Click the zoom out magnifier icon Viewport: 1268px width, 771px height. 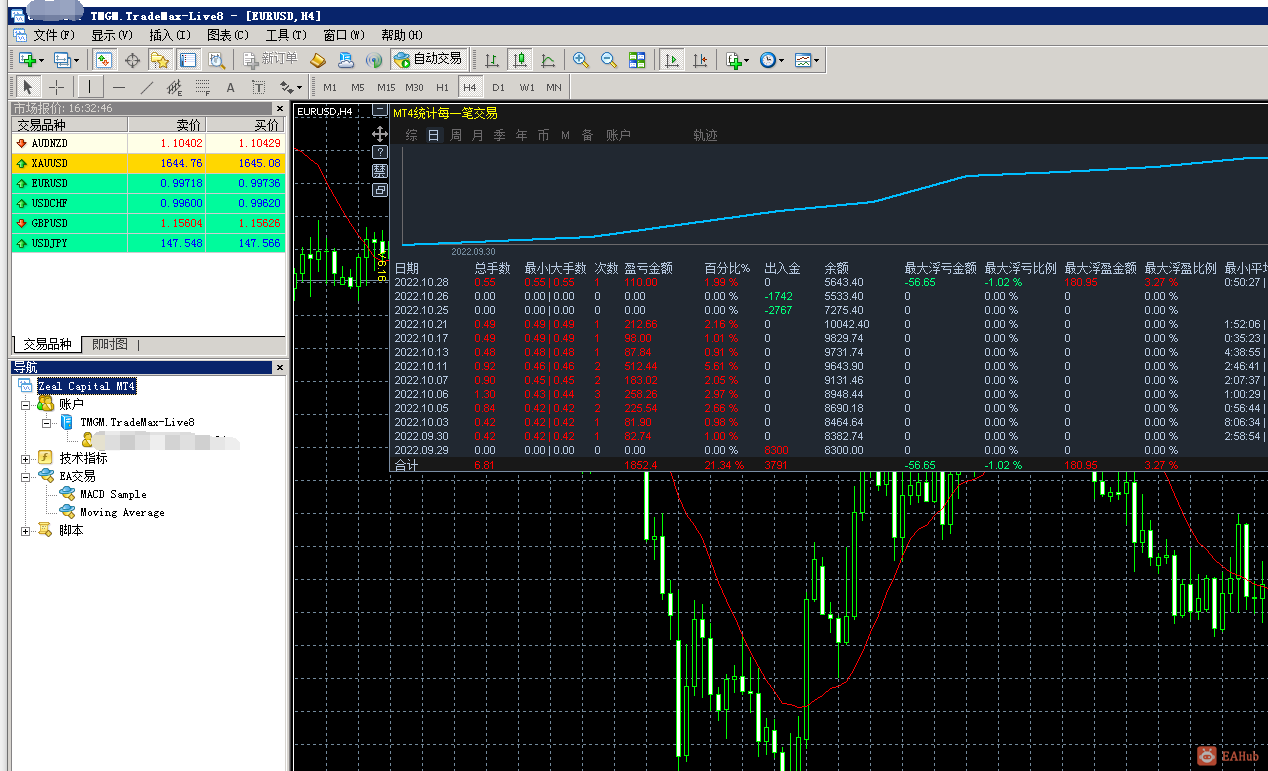coord(608,60)
